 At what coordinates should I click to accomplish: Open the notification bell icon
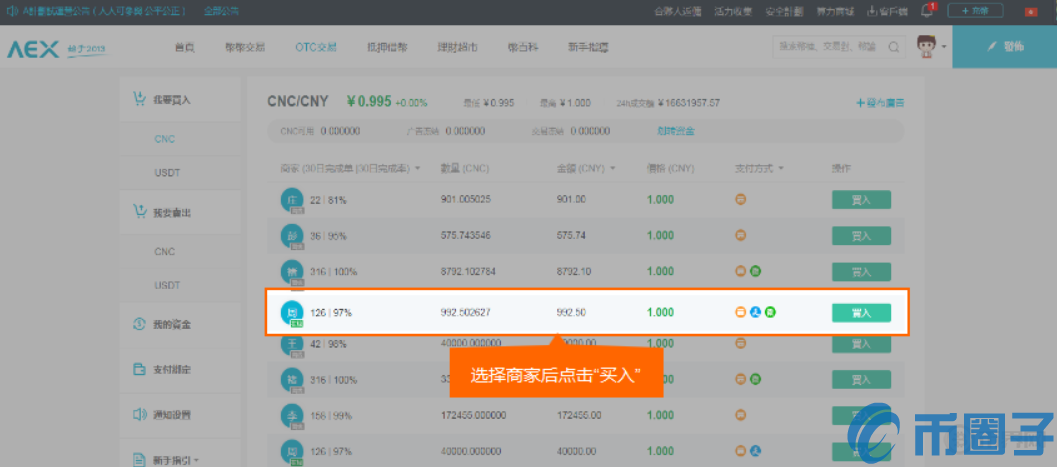[927, 11]
